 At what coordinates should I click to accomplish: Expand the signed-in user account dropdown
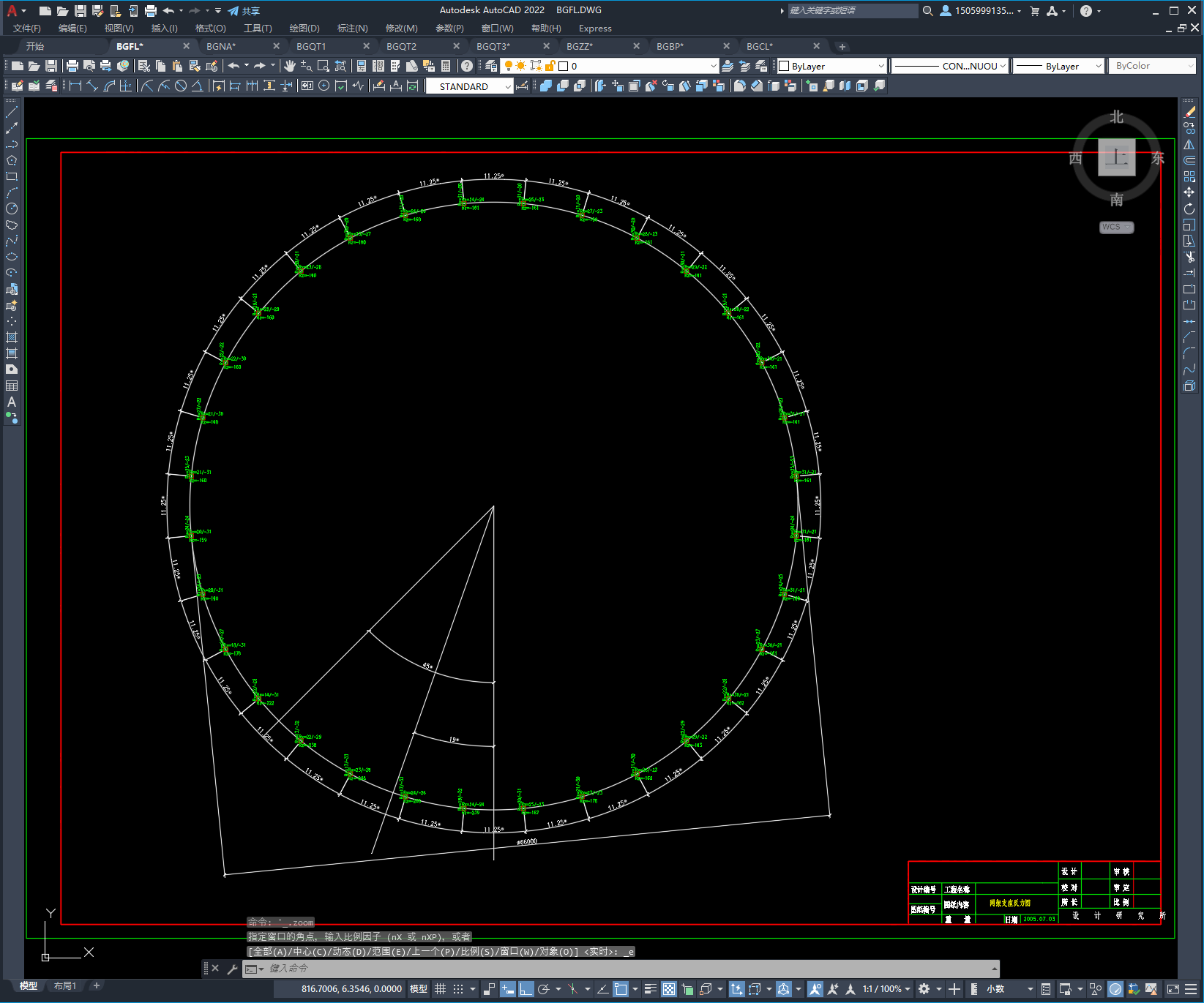coord(981,11)
